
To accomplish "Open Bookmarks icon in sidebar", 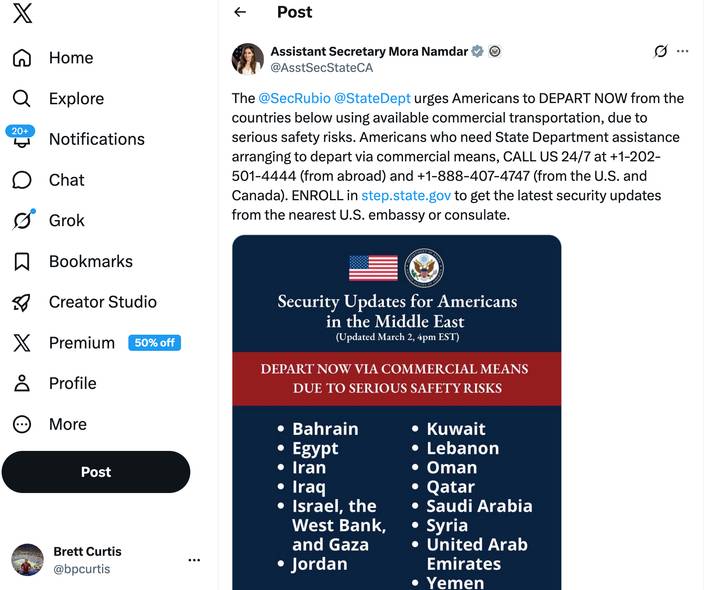I will (22, 261).
